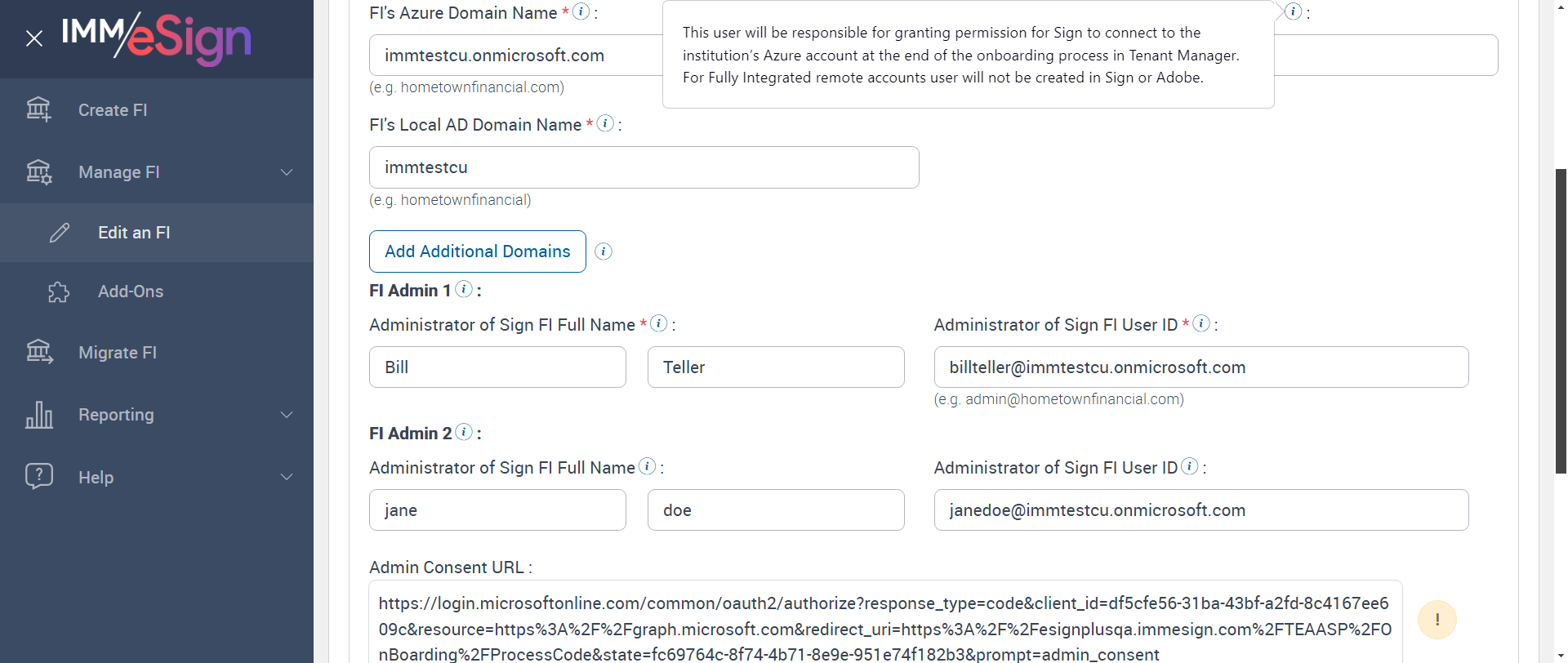Viewport: 1568px width, 663px height.
Task: Expand the Manage FI menu chevron
Action: [287, 172]
